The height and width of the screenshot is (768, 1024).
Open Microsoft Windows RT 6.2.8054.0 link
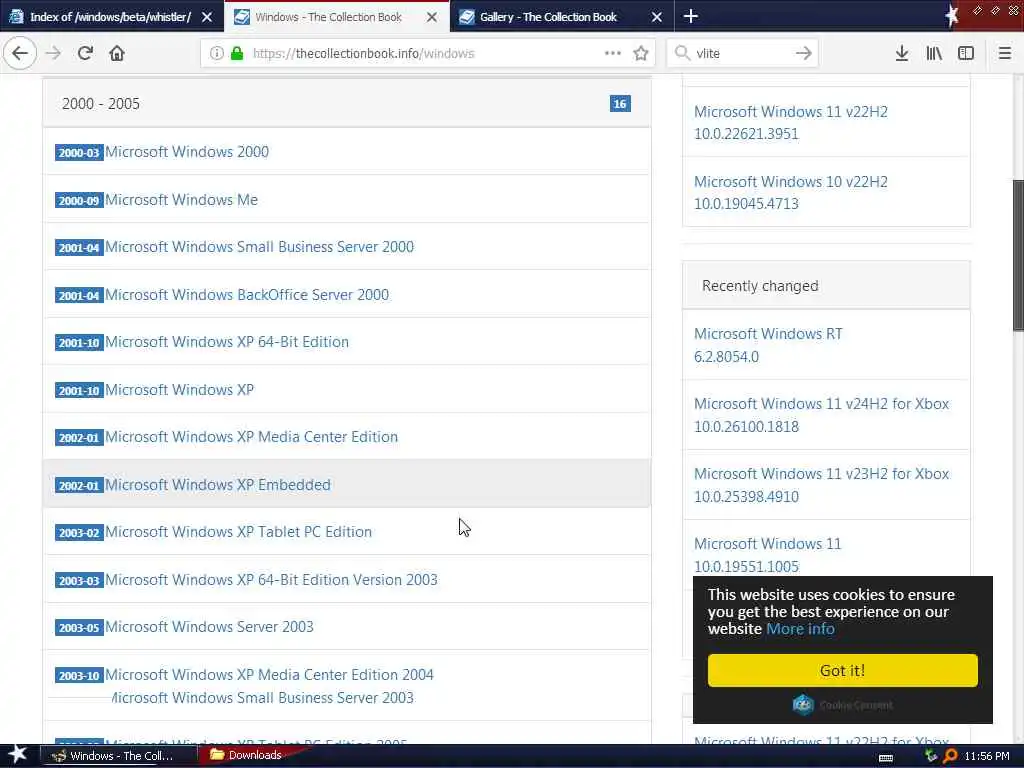click(768, 345)
